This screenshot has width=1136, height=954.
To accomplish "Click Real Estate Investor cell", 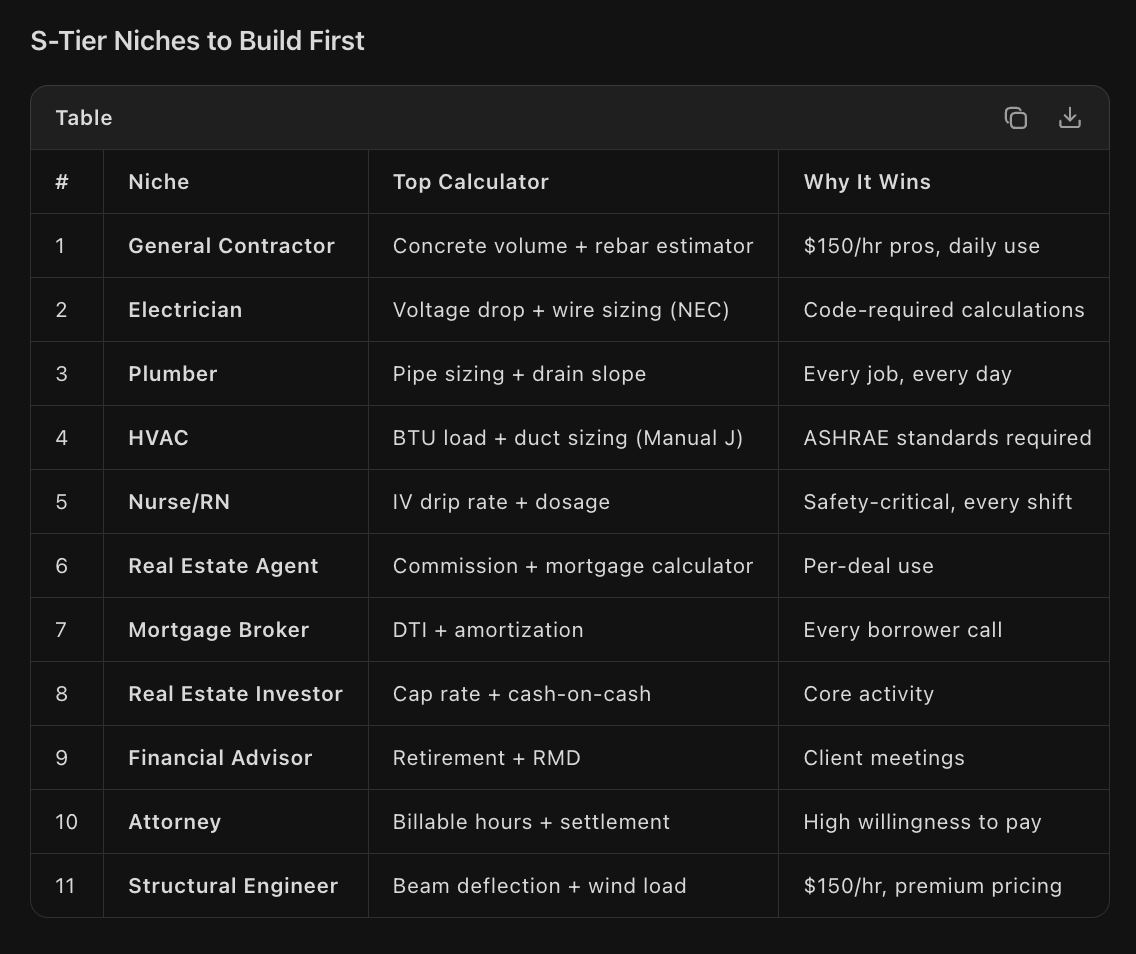I will click(x=235, y=694).
